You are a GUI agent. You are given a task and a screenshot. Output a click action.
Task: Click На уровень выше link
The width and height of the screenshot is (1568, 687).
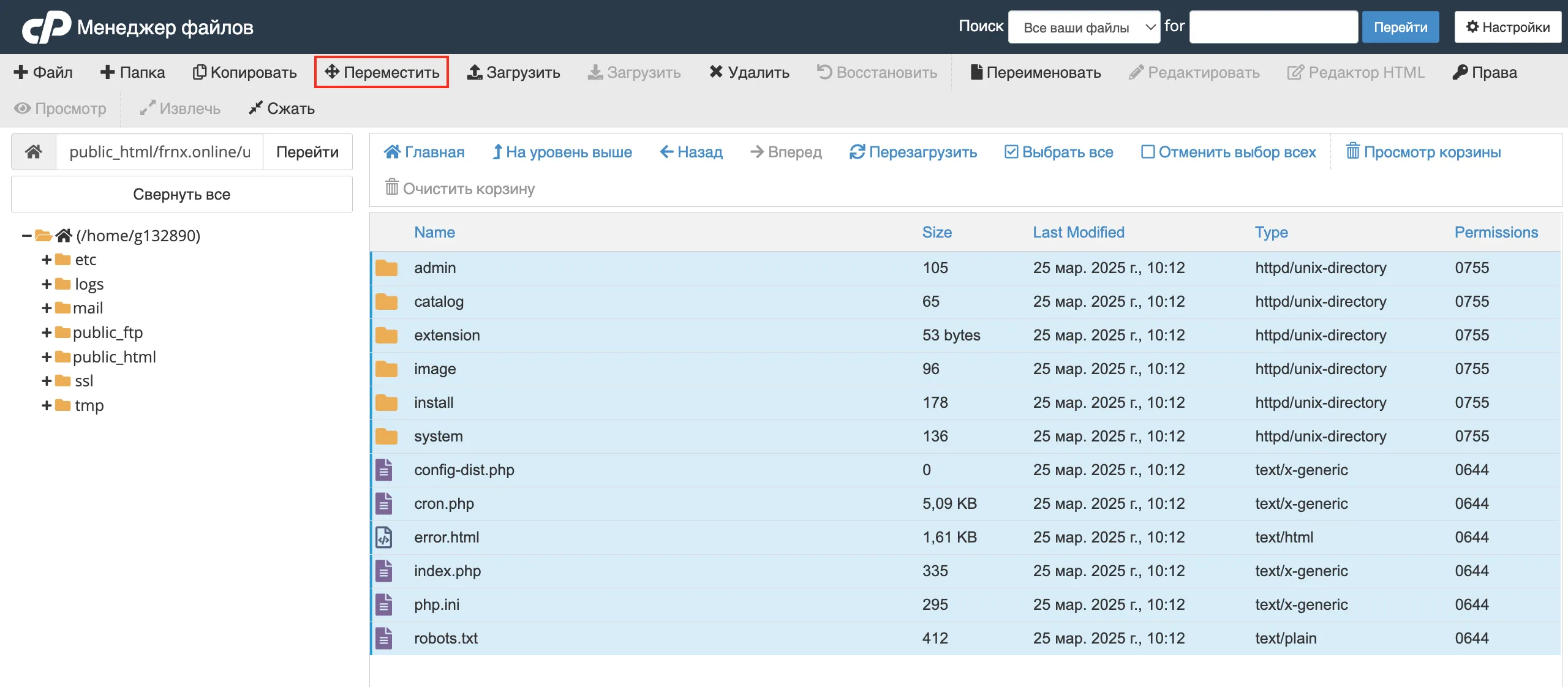pos(562,152)
